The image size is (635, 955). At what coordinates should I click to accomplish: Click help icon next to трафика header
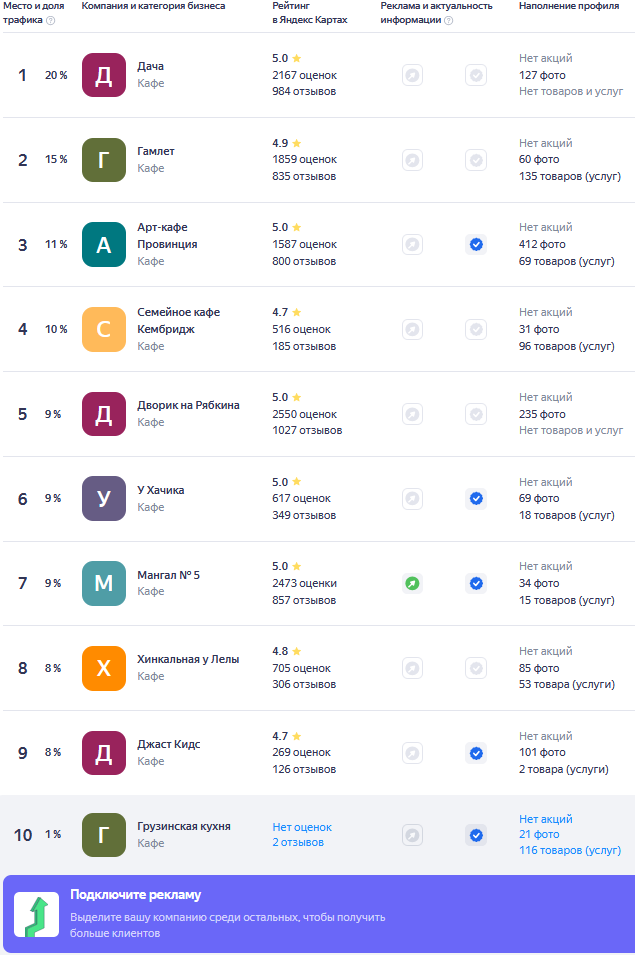click(x=50, y=20)
